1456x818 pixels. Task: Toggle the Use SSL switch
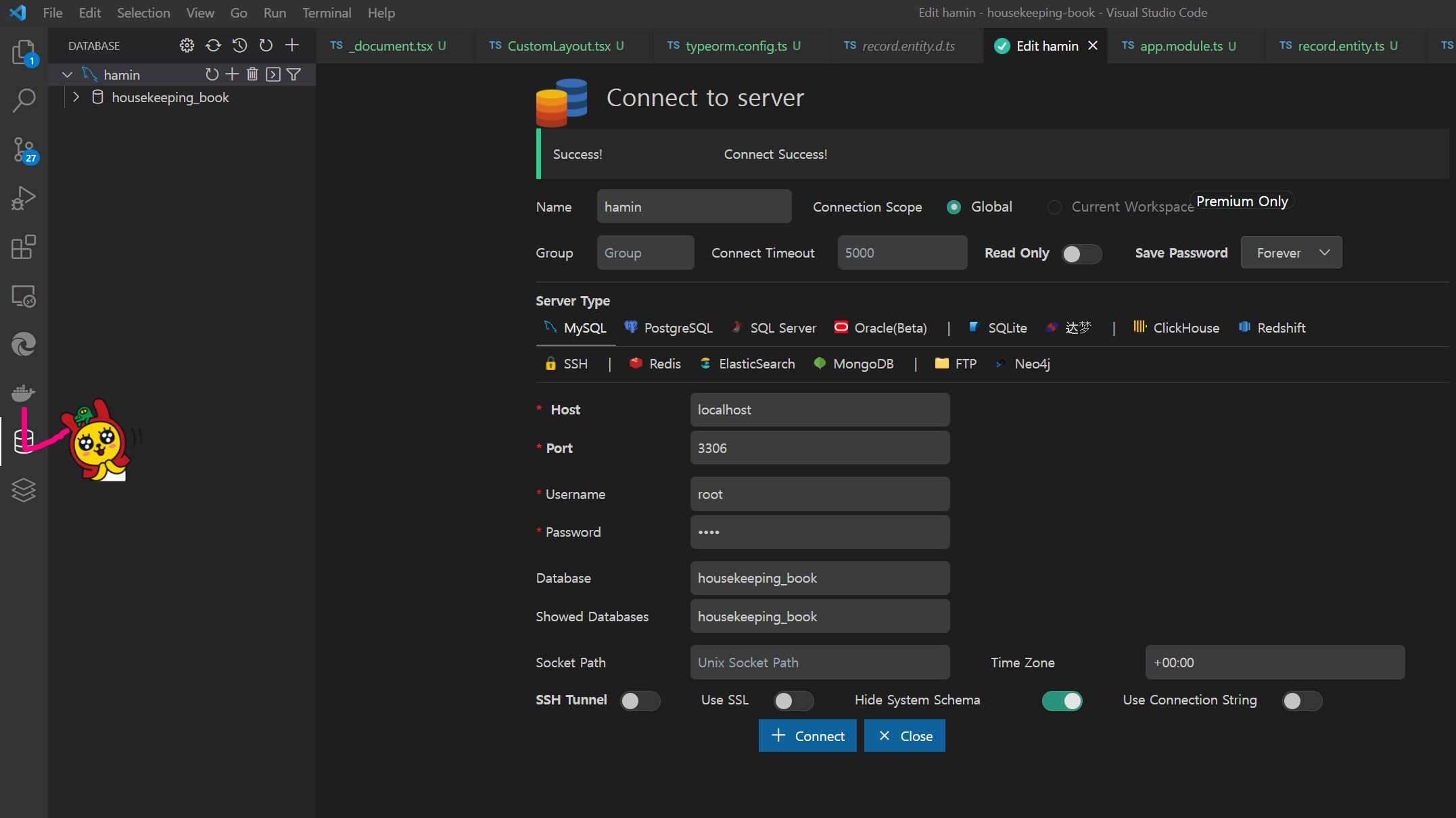793,701
